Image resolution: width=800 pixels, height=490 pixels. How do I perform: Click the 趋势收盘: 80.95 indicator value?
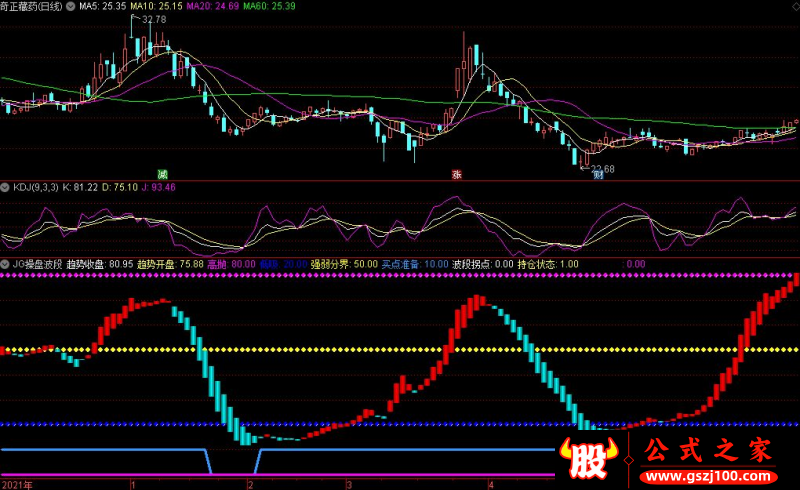99,264
